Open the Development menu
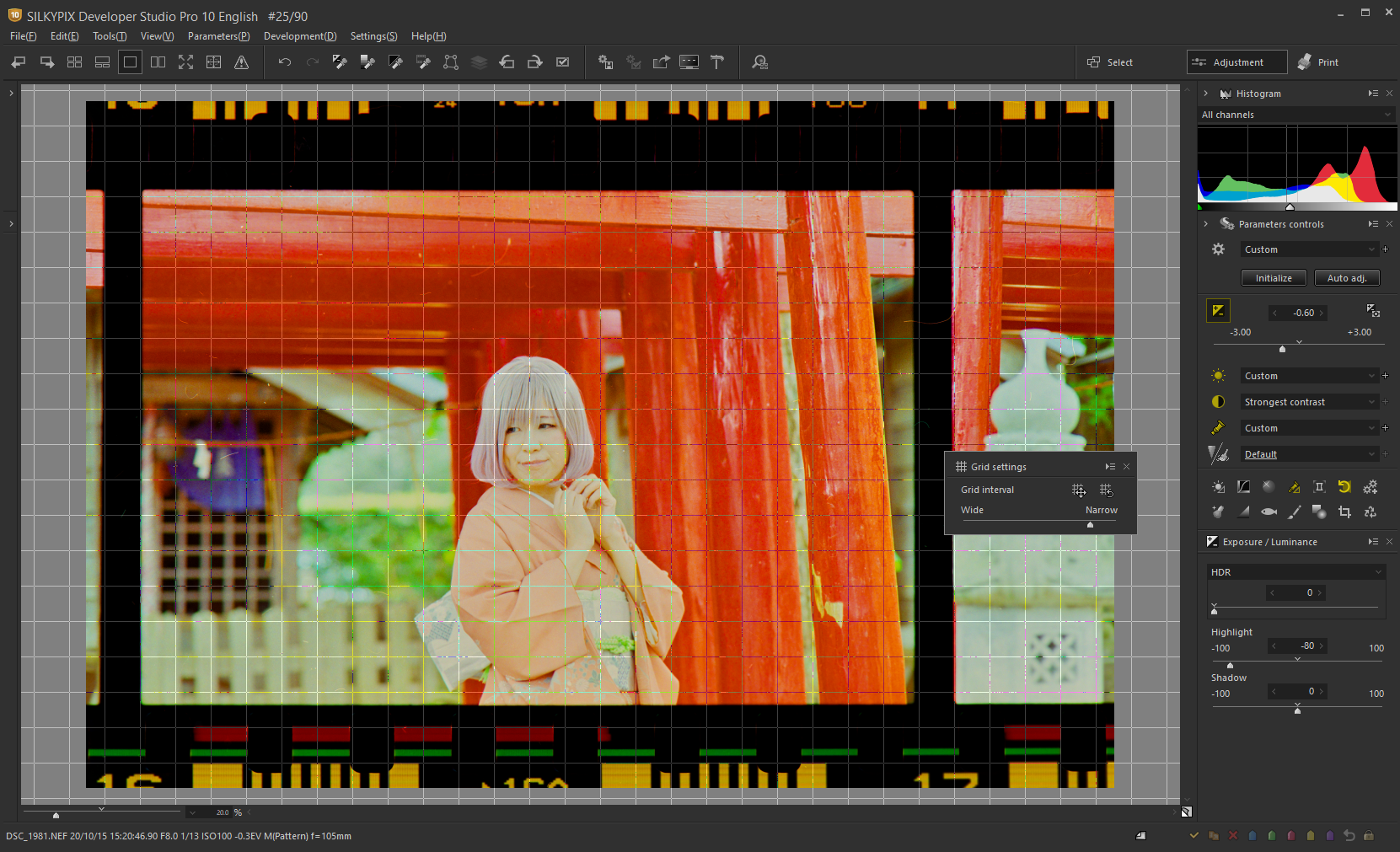1400x852 pixels. (x=300, y=36)
